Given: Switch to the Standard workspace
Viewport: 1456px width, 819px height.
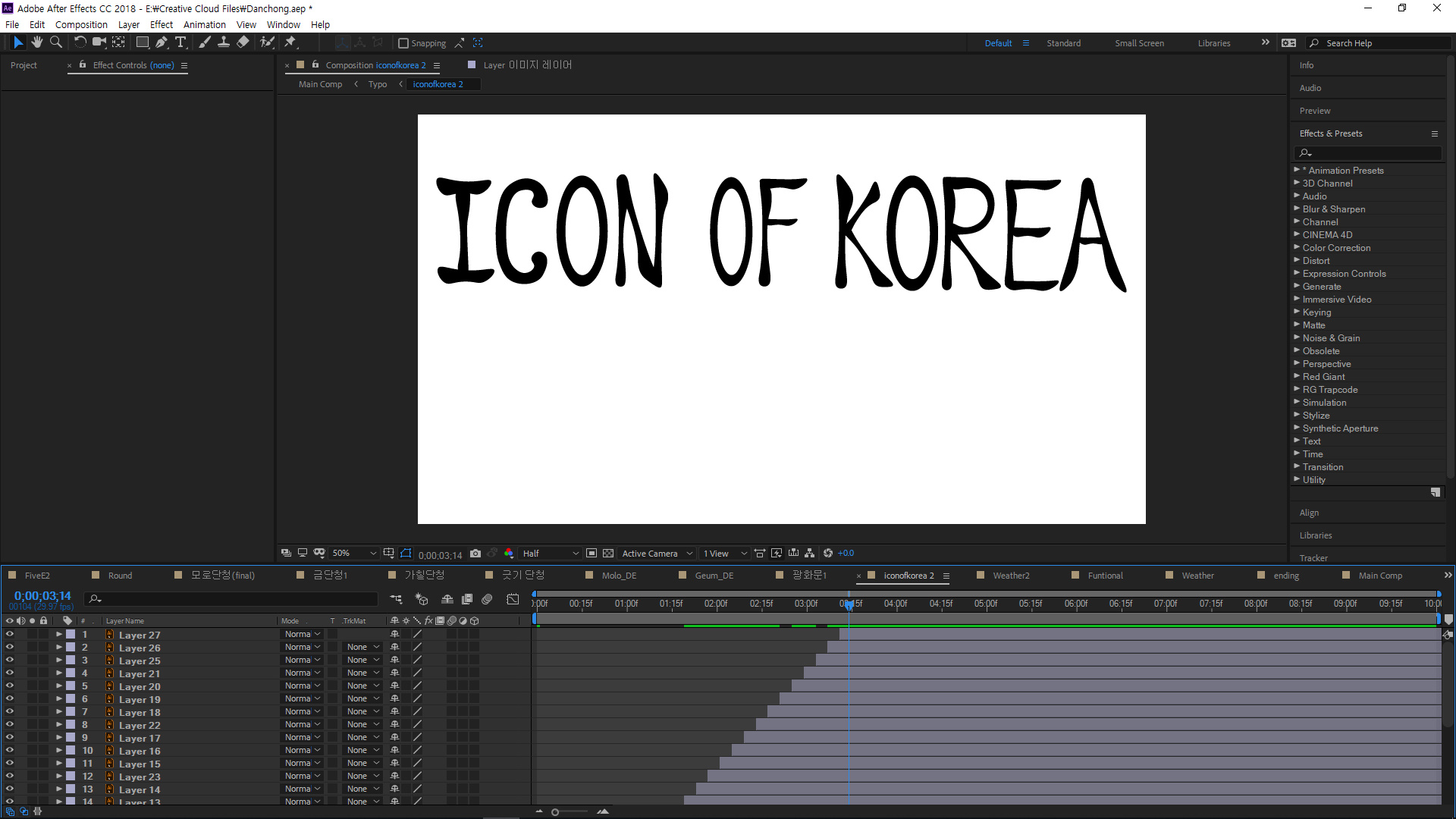Looking at the screenshot, I should (x=1063, y=43).
